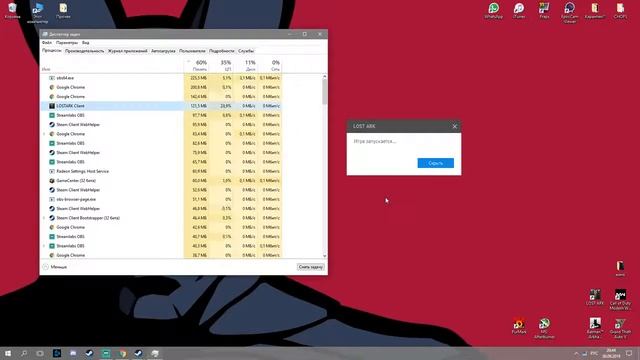
Task: Select the EpocCam Viewer desktop icon
Action: pyautogui.click(x=569, y=12)
